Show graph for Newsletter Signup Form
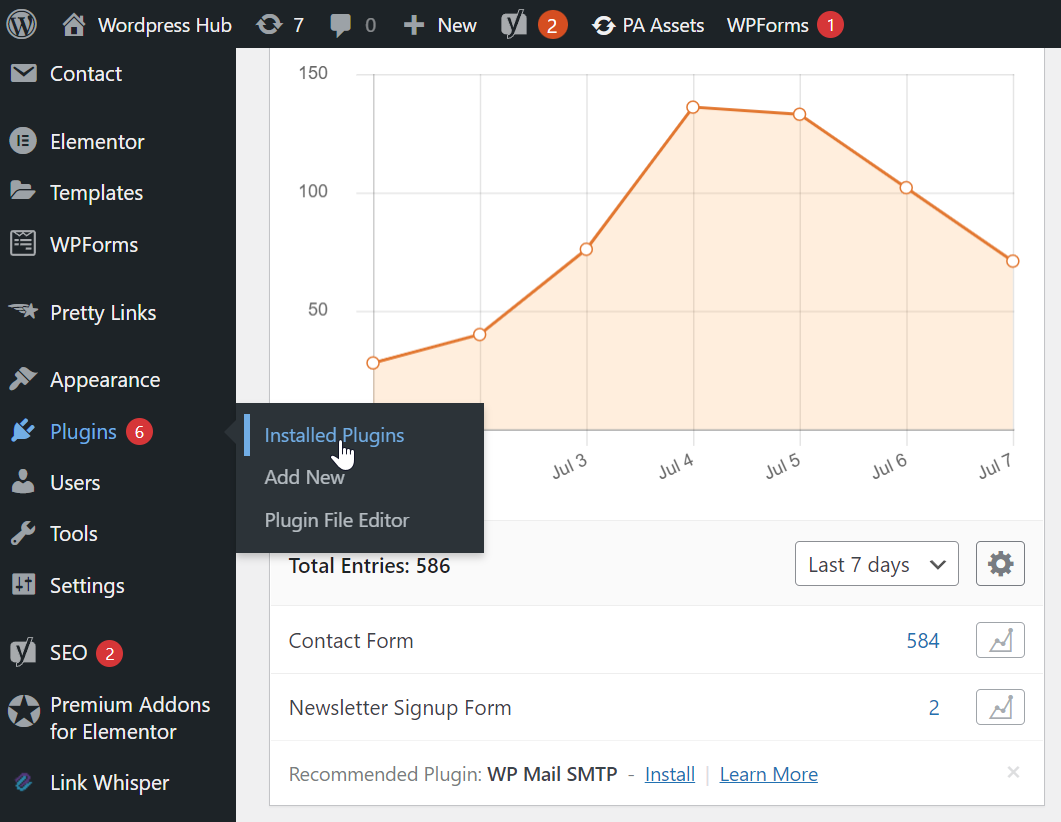This screenshot has width=1061, height=822. (1000, 707)
